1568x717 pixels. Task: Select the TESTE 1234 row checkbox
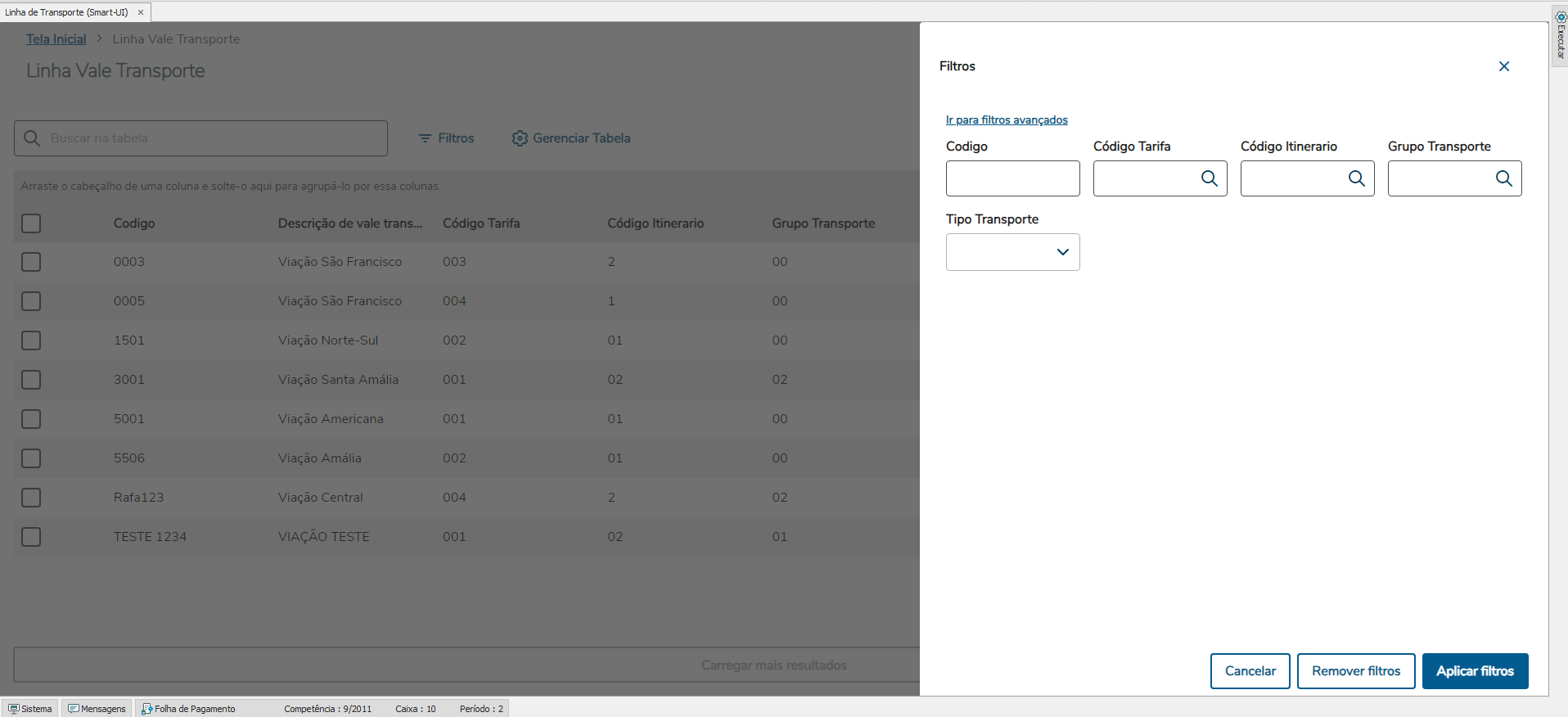click(x=31, y=537)
